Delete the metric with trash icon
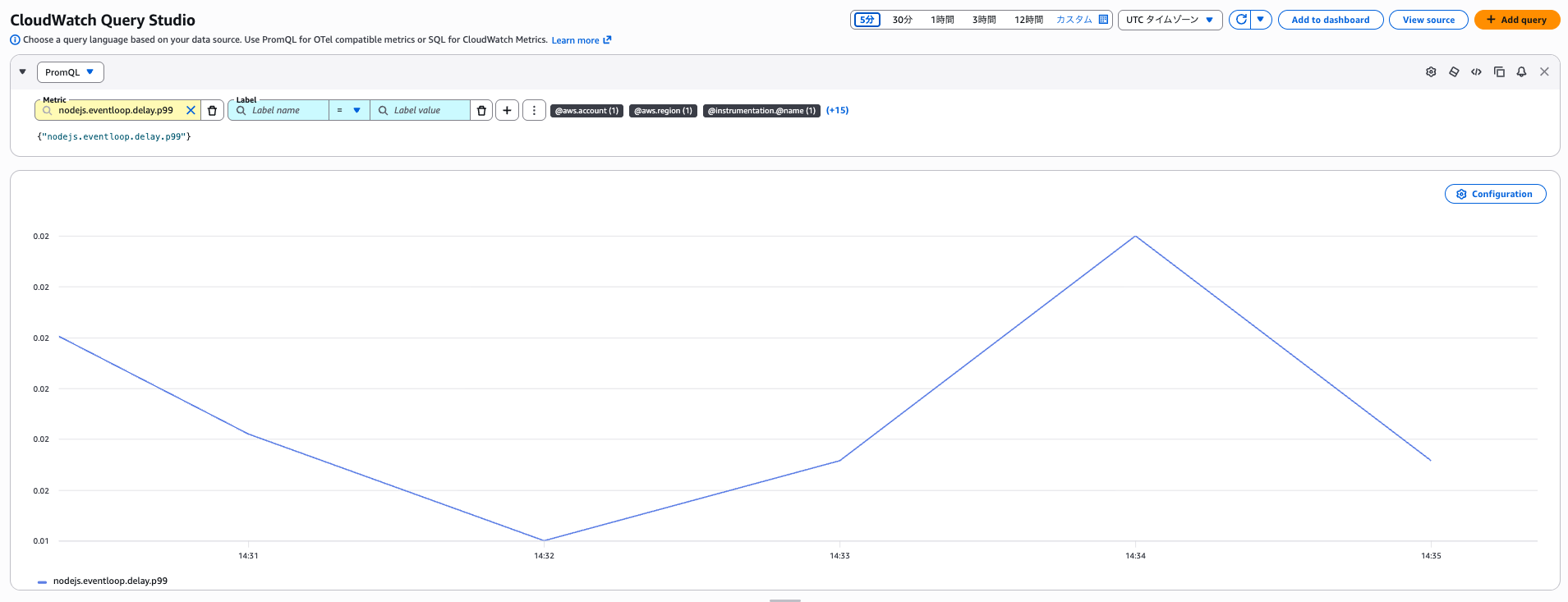This screenshot has width=1568, height=602. click(x=212, y=111)
